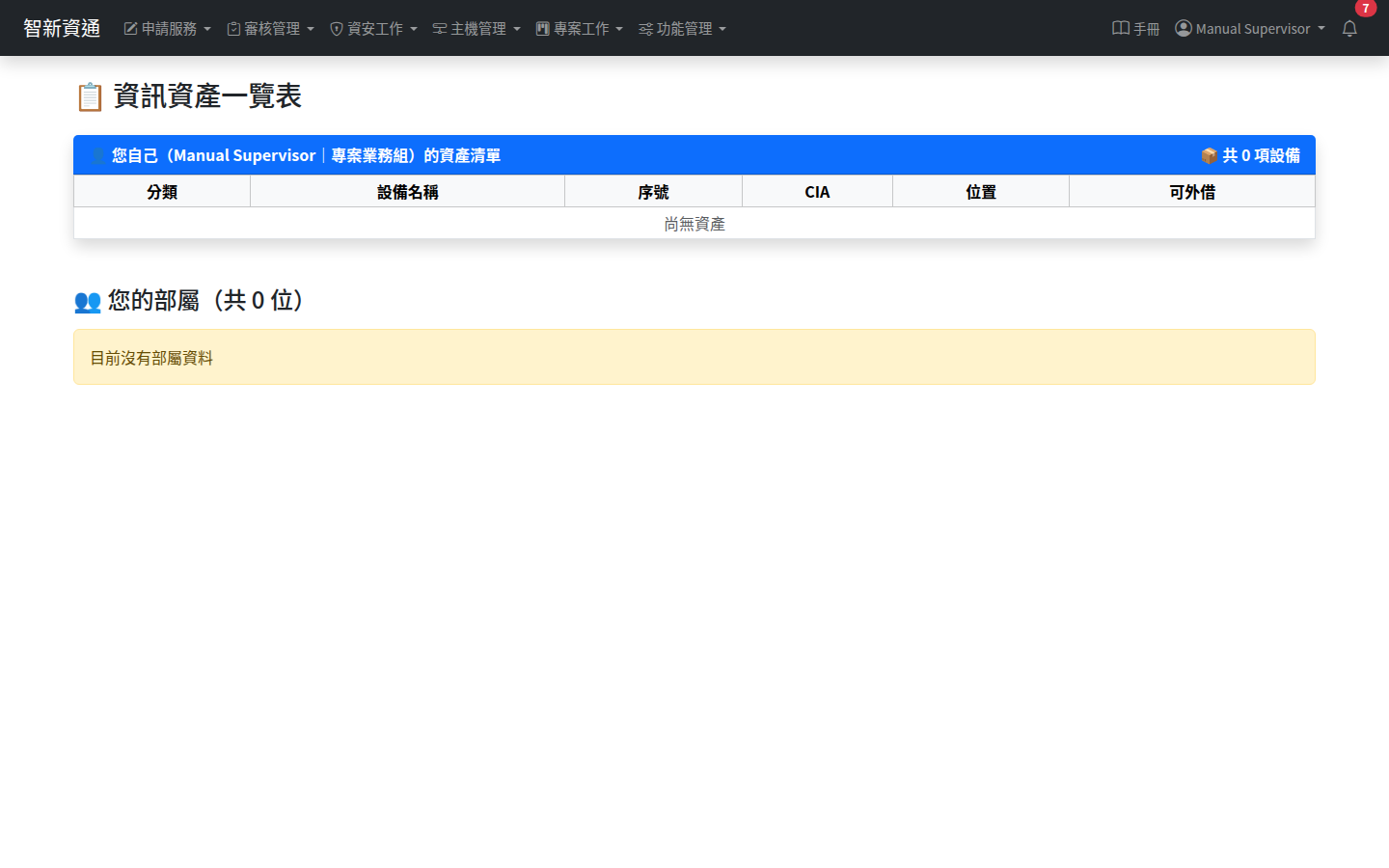Click the 設備名稱 column header
The height and width of the screenshot is (868, 1389).
tap(408, 192)
